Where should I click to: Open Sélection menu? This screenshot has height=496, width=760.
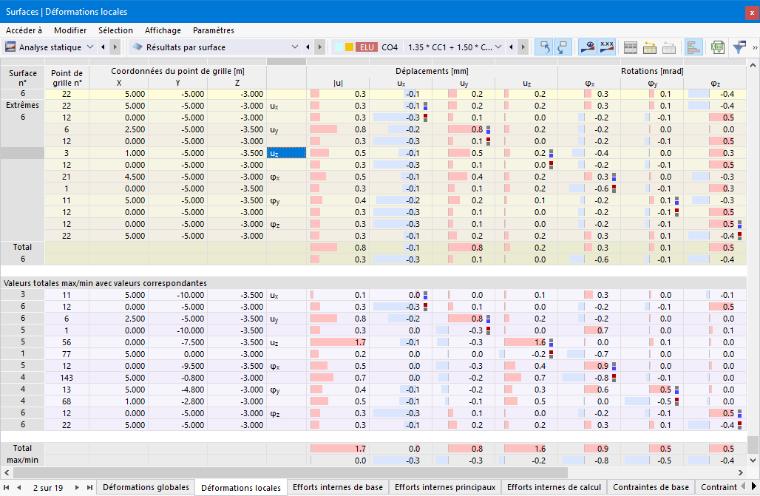pos(115,30)
